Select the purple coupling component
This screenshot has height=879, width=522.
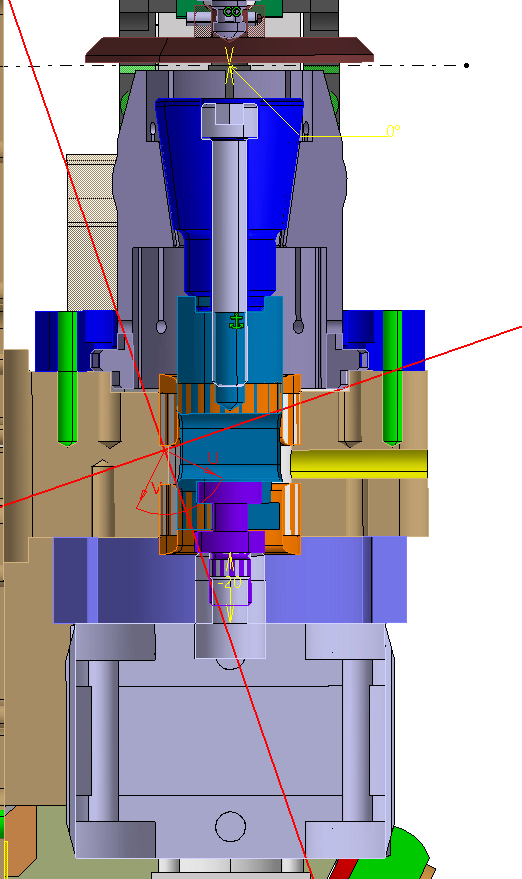[x=230, y=516]
